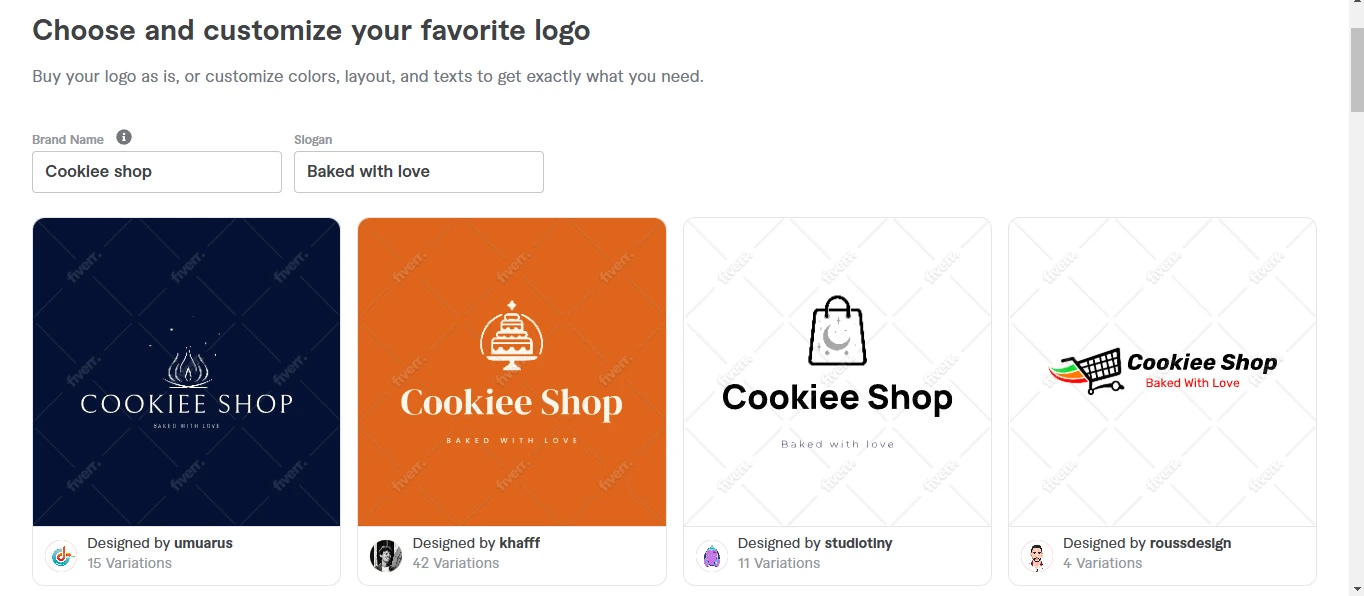Click the cake emblem on orange logo
This screenshot has width=1364, height=596.
point(511,335)
